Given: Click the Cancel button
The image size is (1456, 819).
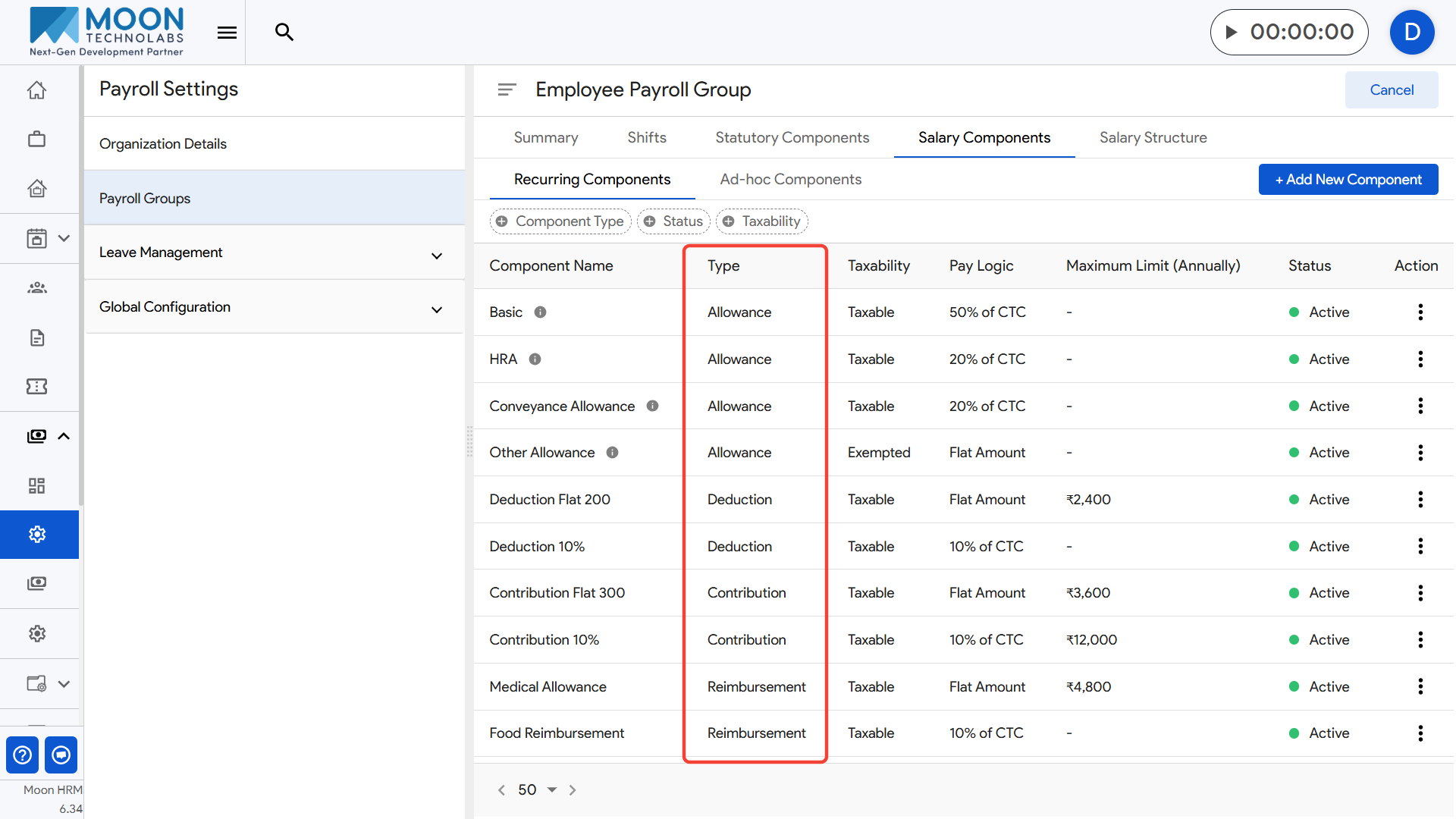Looking at the screenshot, I should (x=1391, y=89).
